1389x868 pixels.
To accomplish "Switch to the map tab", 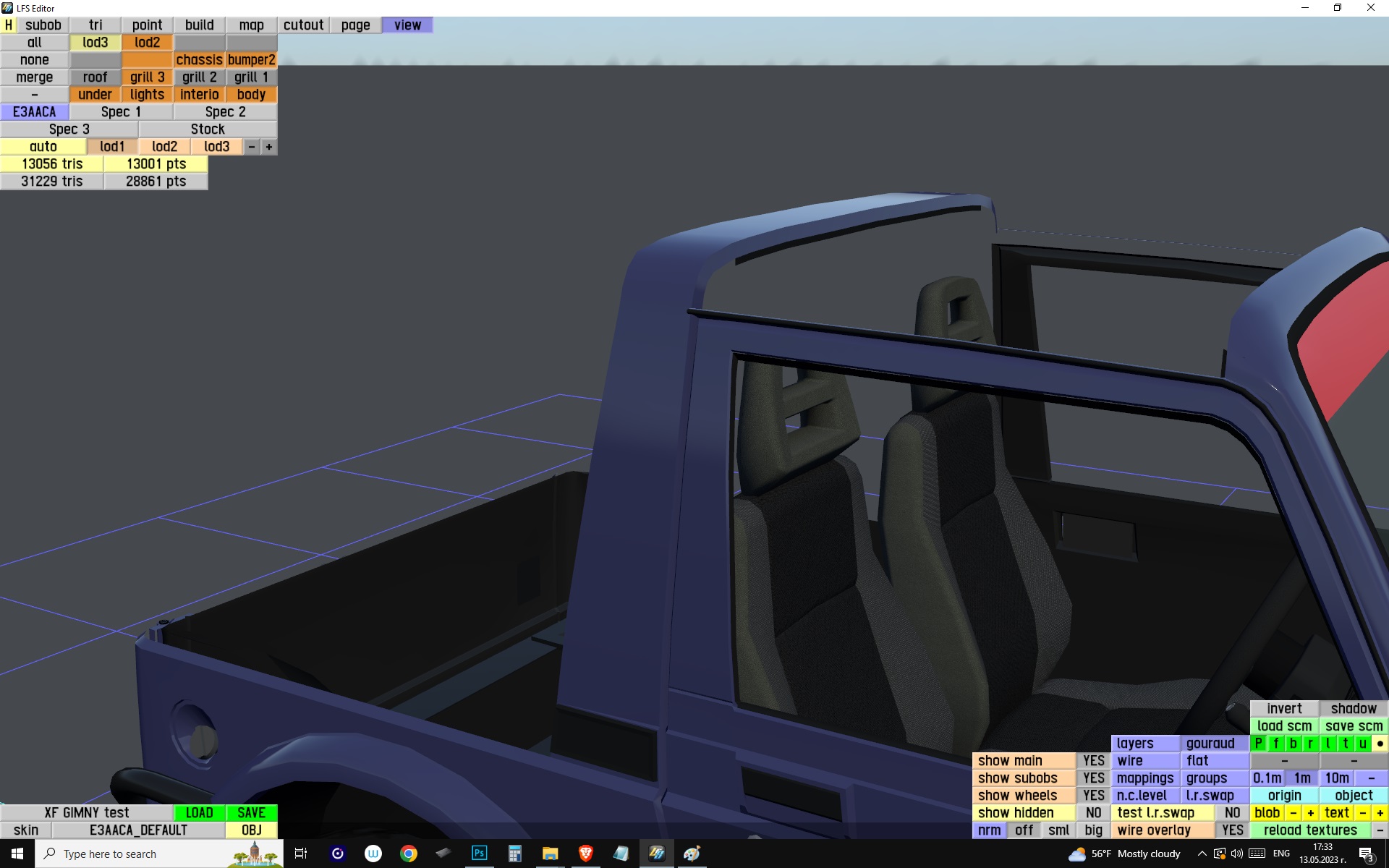I will 251,25.
